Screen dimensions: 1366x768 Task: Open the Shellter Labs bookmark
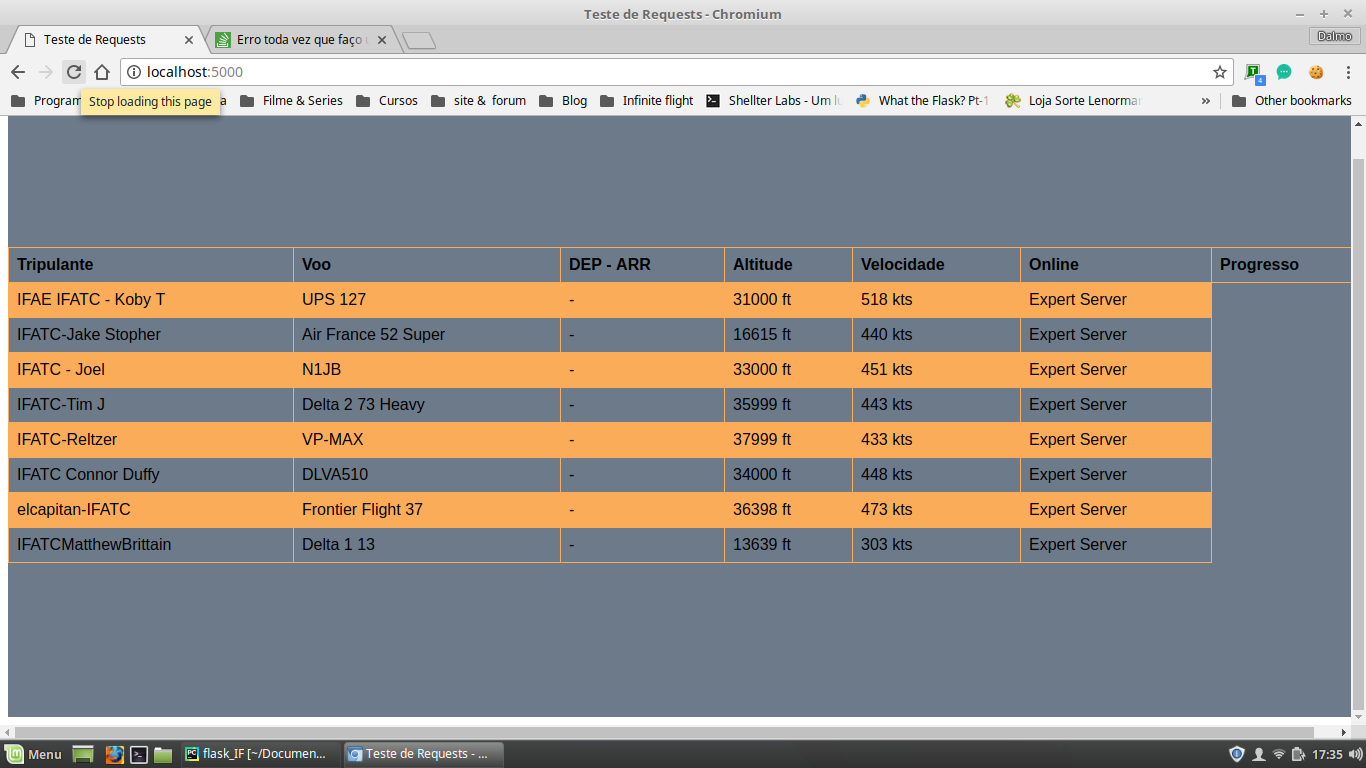774,100
